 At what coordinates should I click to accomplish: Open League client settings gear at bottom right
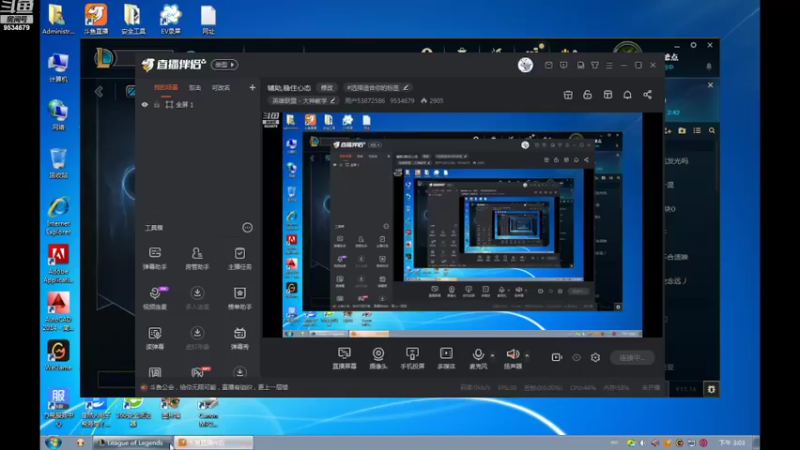pos(711,389)
